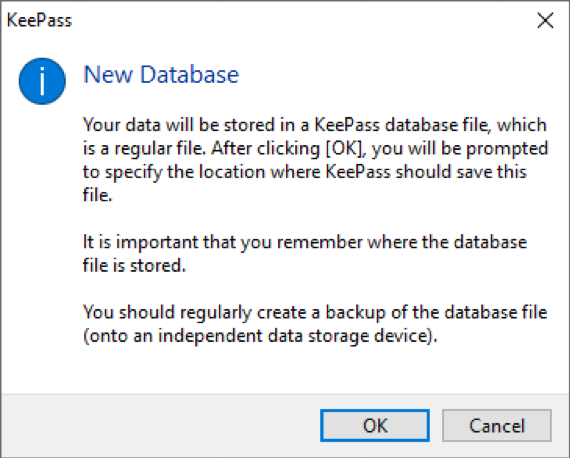Close the KeePass dialog with the X

point(545,20)
